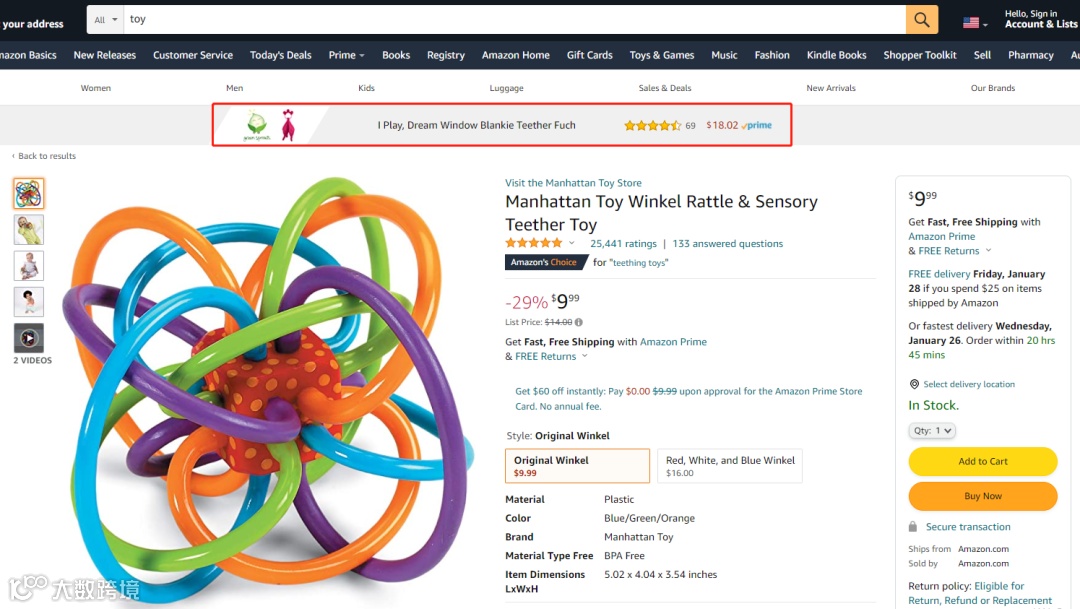The width and height of the screenshot is (1080, 609).
Task: Expand the Prime navigation dropdown
Action: click(346, 55)
